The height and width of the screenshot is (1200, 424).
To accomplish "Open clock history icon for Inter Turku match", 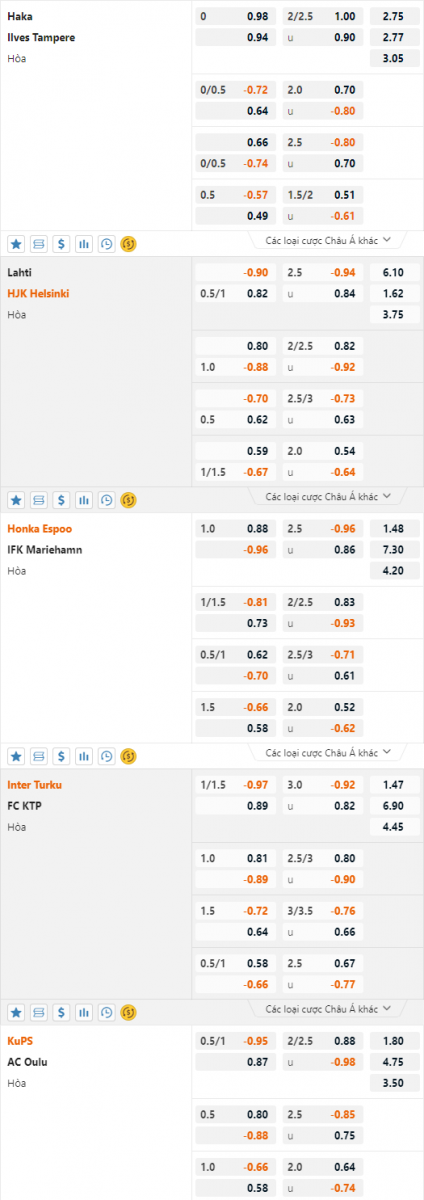I will click(x=106, y=1011).
